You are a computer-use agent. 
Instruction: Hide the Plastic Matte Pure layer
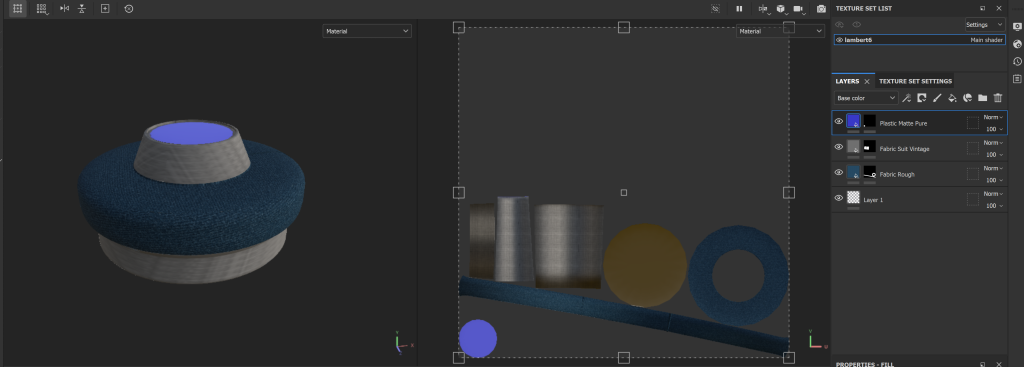839,121
